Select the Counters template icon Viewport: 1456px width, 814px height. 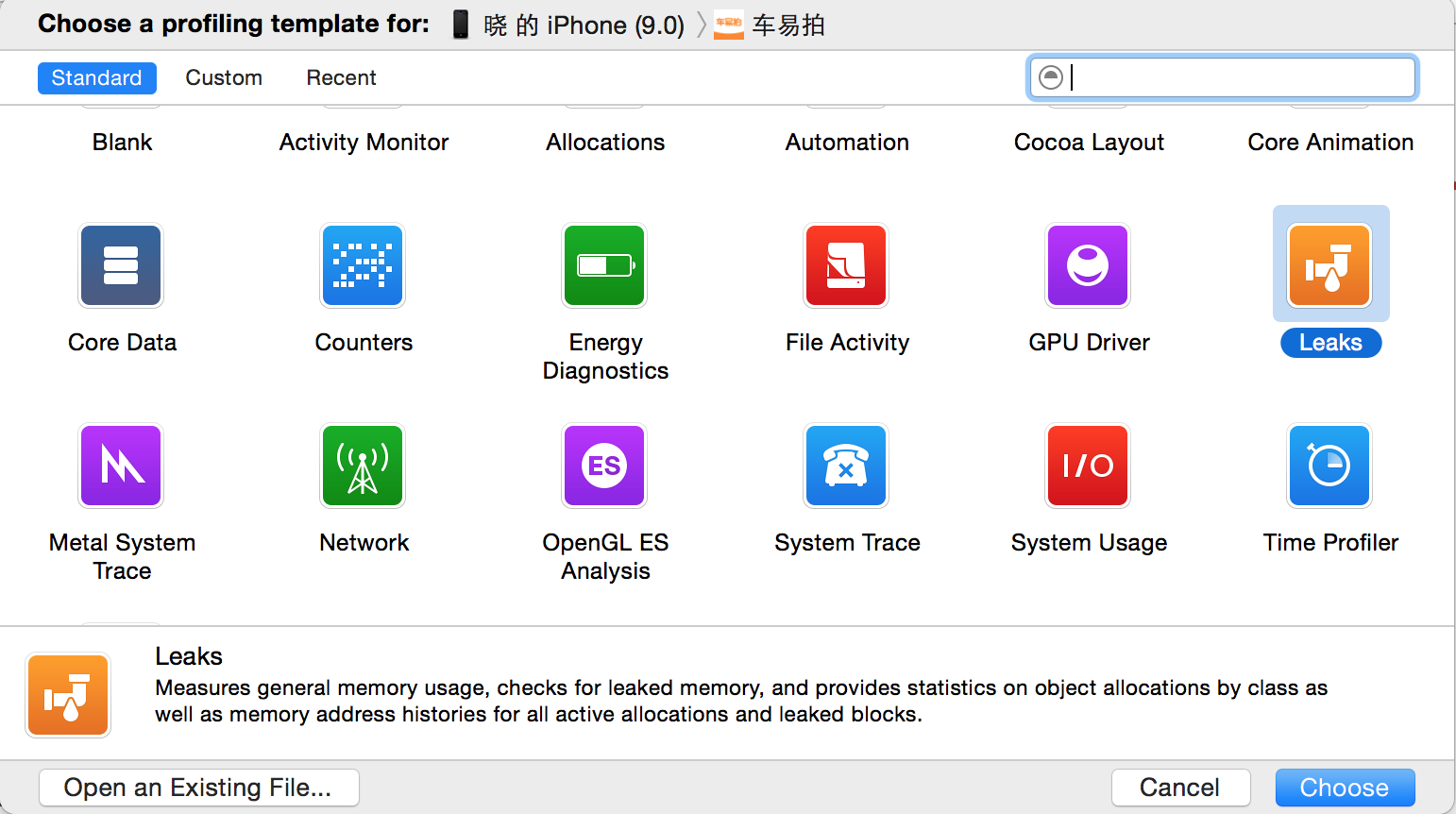tap(363, 265)
